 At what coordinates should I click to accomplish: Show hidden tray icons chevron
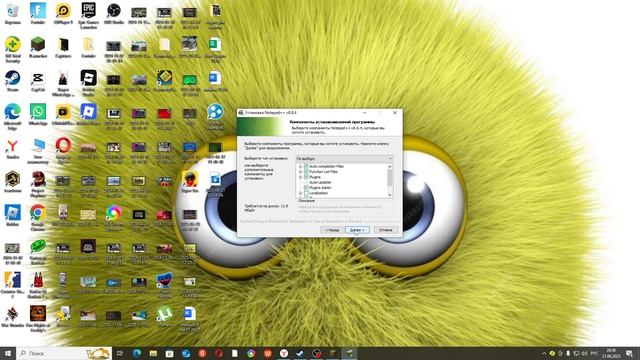point(544,353)
